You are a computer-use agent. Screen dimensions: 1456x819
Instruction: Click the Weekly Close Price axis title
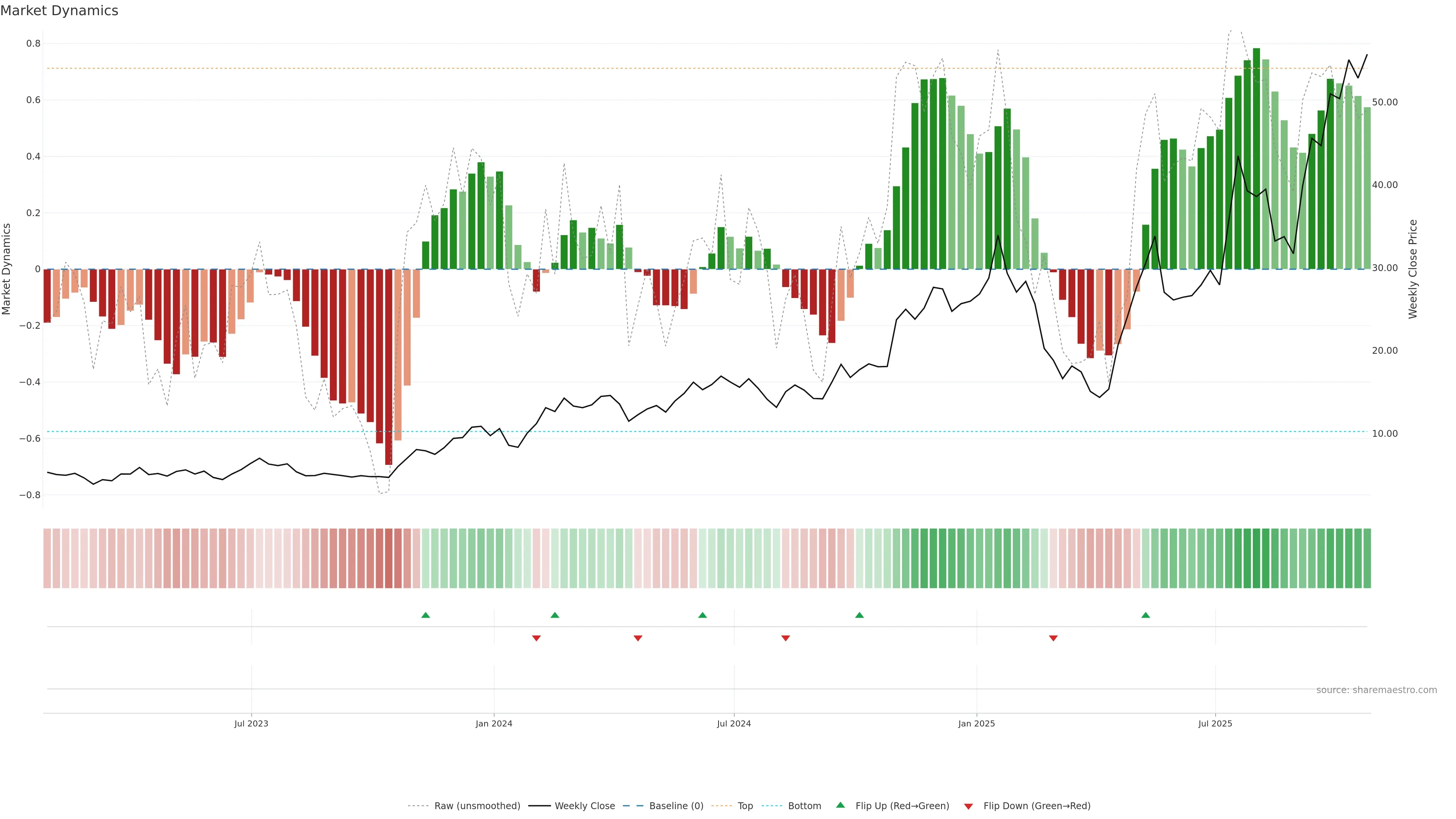[1412, 269]
